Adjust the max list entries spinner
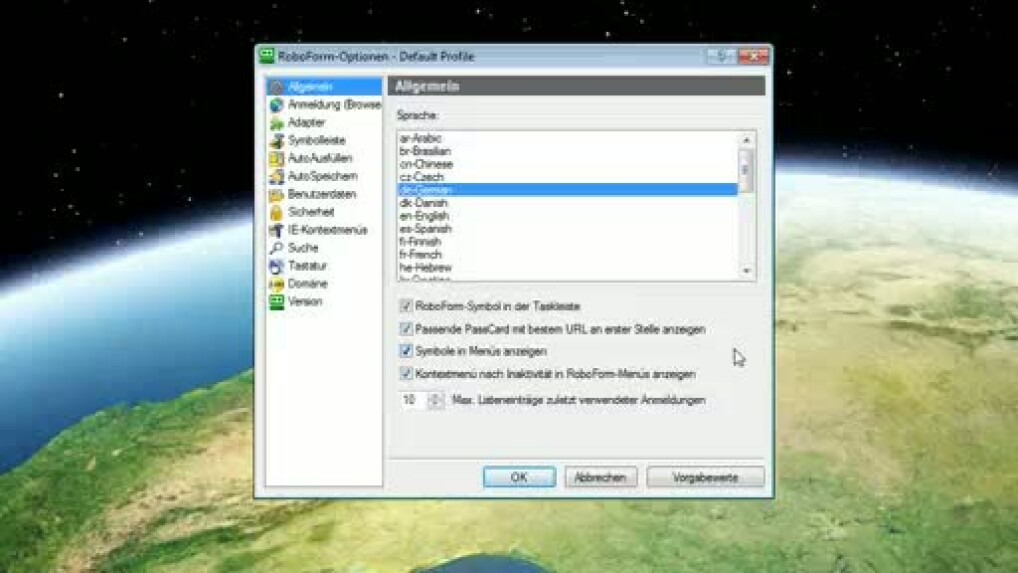The height and width of the screenshot is (573, 1018). pyautogui.click(x=435, y=400)
